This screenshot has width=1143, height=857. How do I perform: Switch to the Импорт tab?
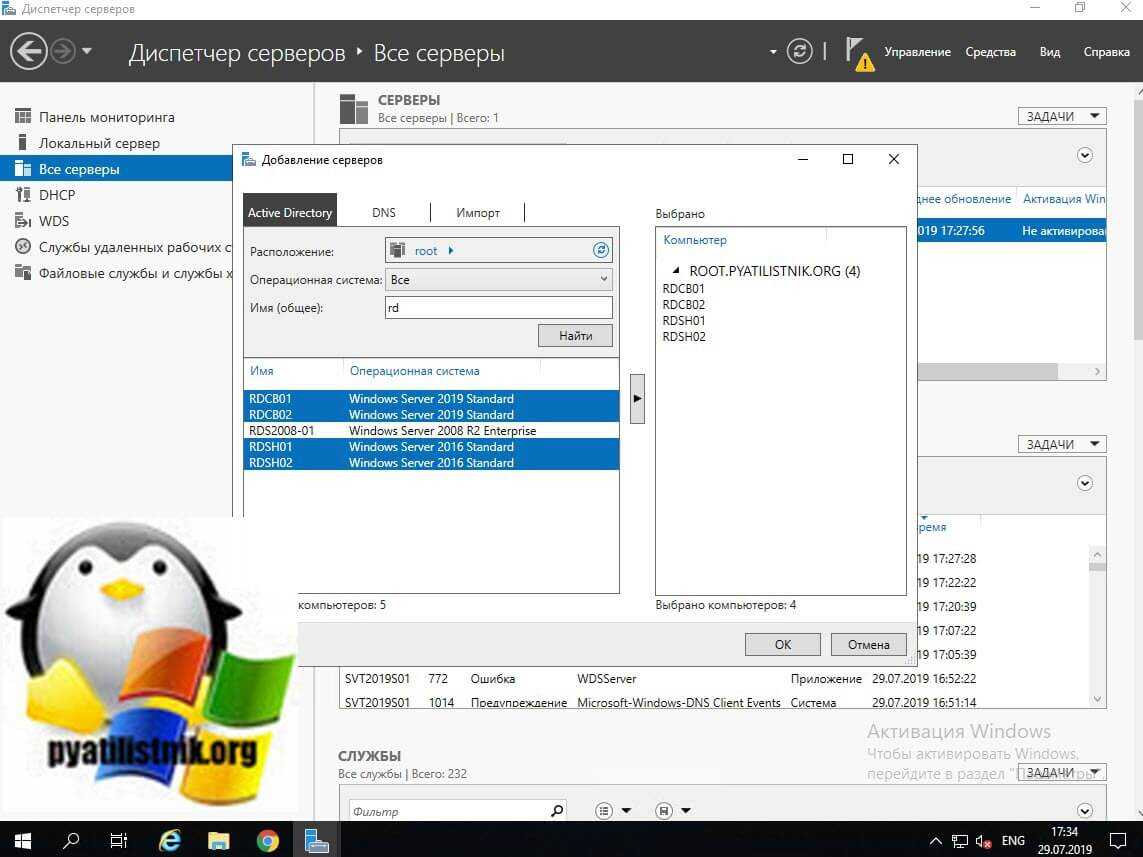pos(477,212)
